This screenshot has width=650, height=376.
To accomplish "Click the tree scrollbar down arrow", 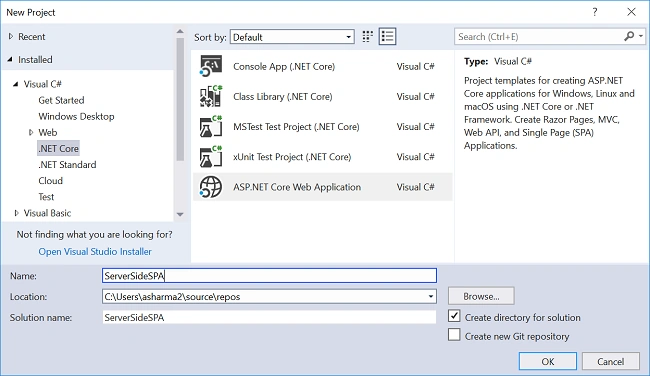I will coord(180,214).
